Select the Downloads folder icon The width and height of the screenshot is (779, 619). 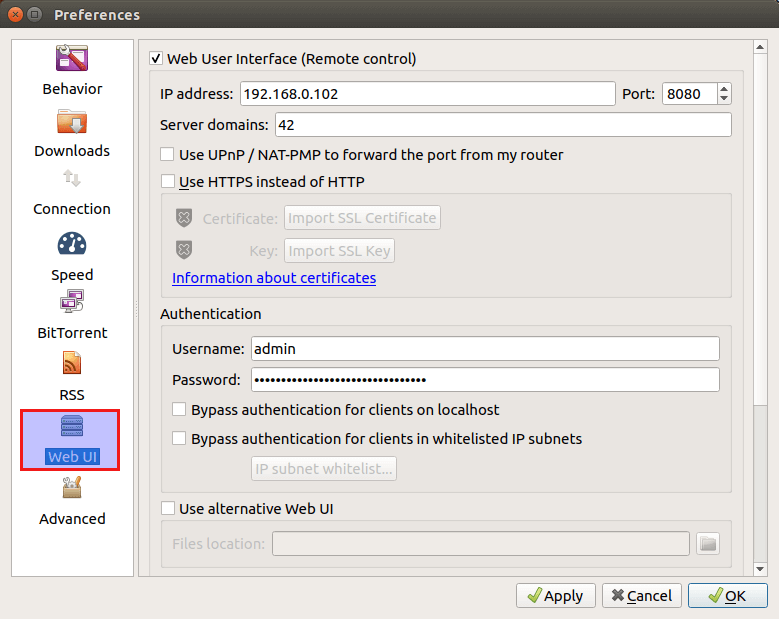[72, 122]
